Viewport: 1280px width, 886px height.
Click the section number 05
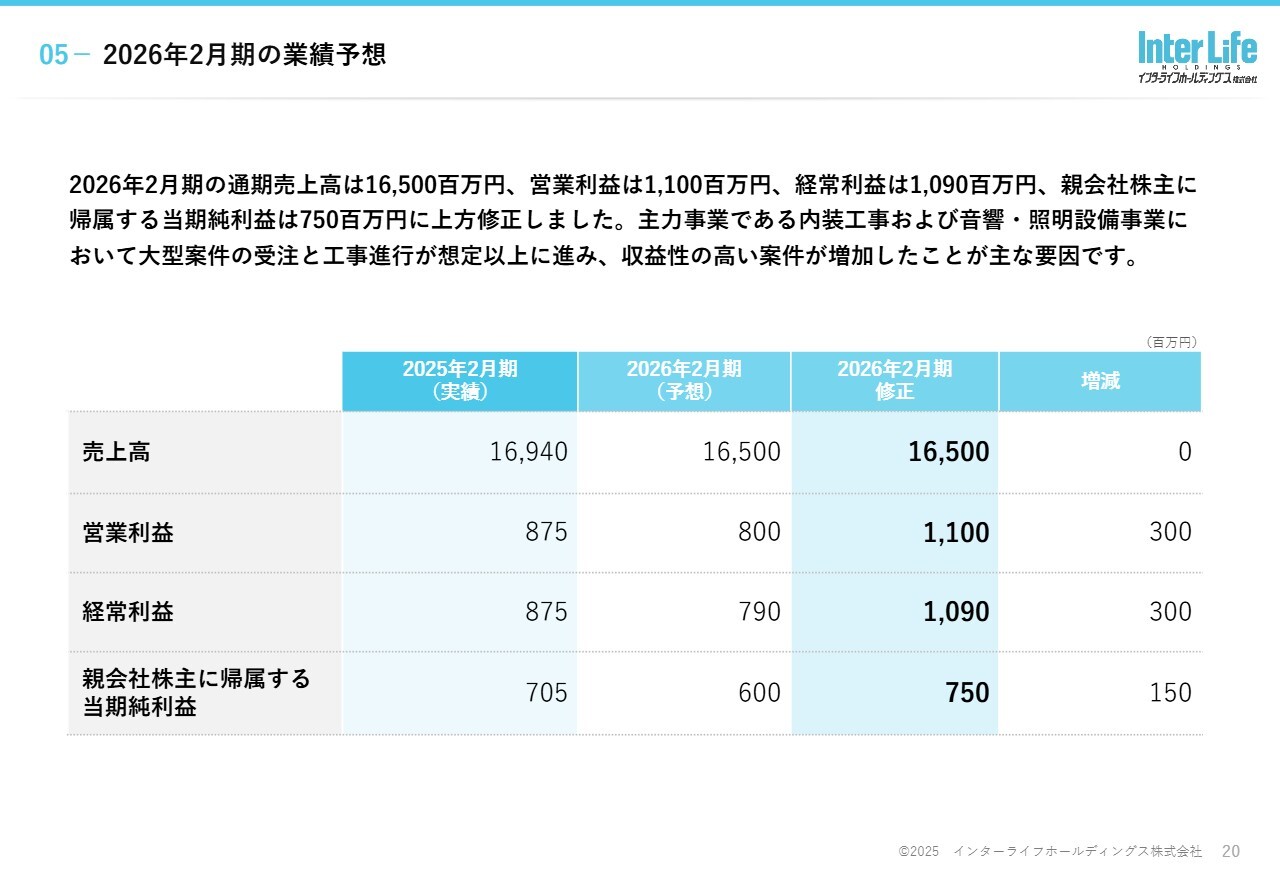(53, 55)
